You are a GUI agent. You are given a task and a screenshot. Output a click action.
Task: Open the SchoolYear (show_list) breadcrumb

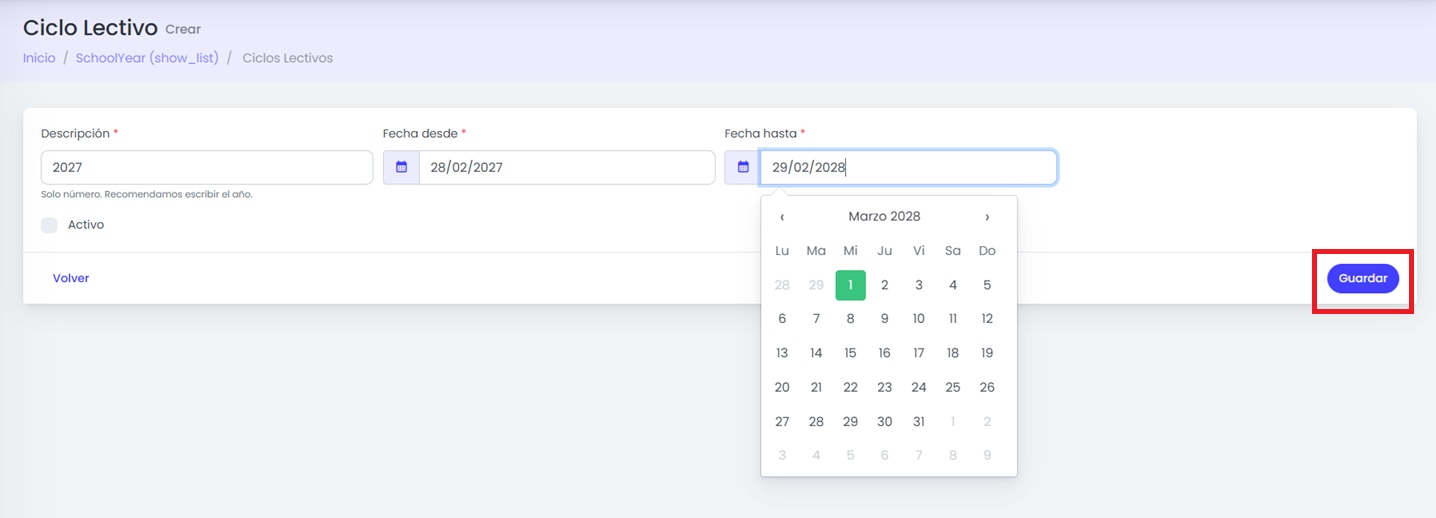(147, 58)
